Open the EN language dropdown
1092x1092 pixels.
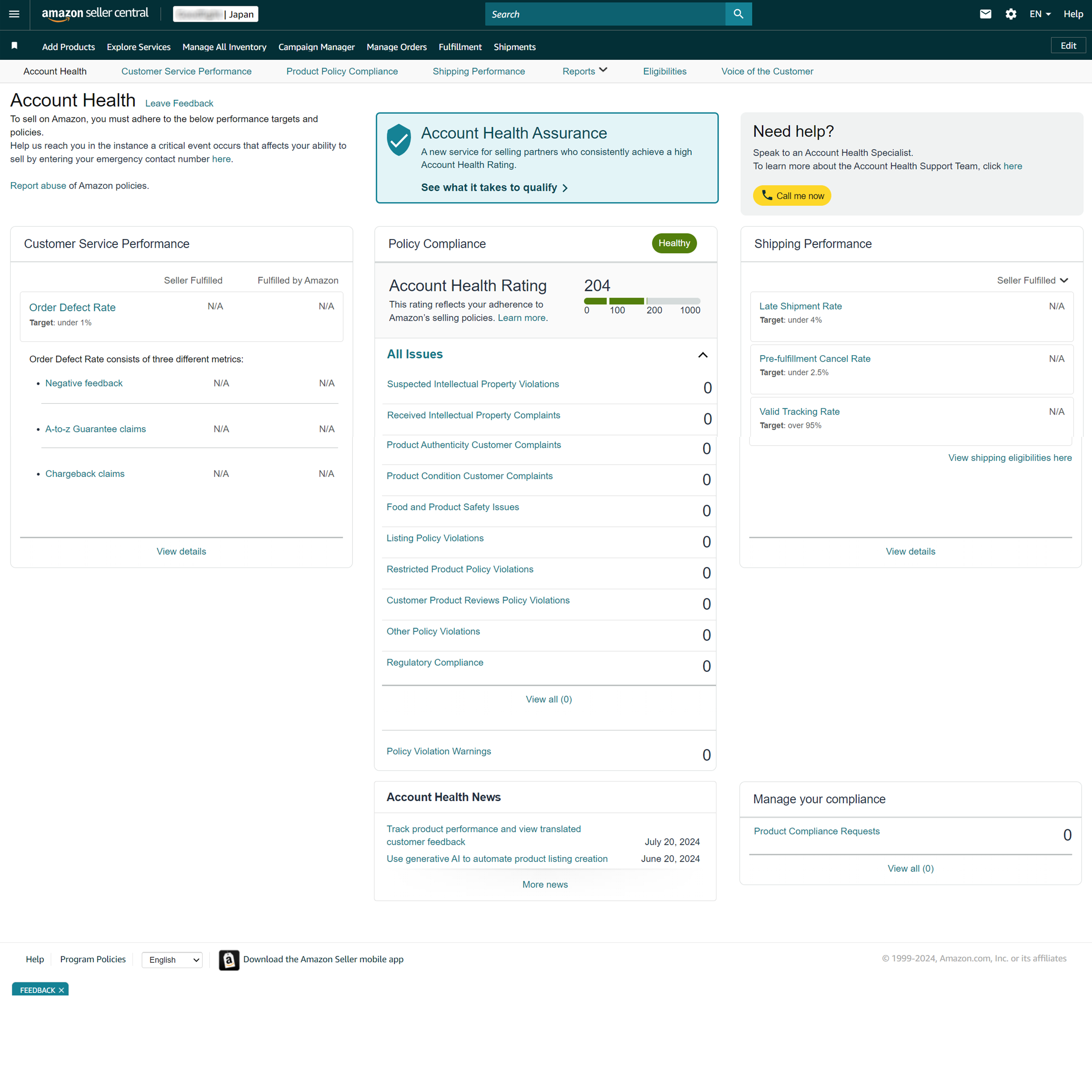(x=1040, y=14)
